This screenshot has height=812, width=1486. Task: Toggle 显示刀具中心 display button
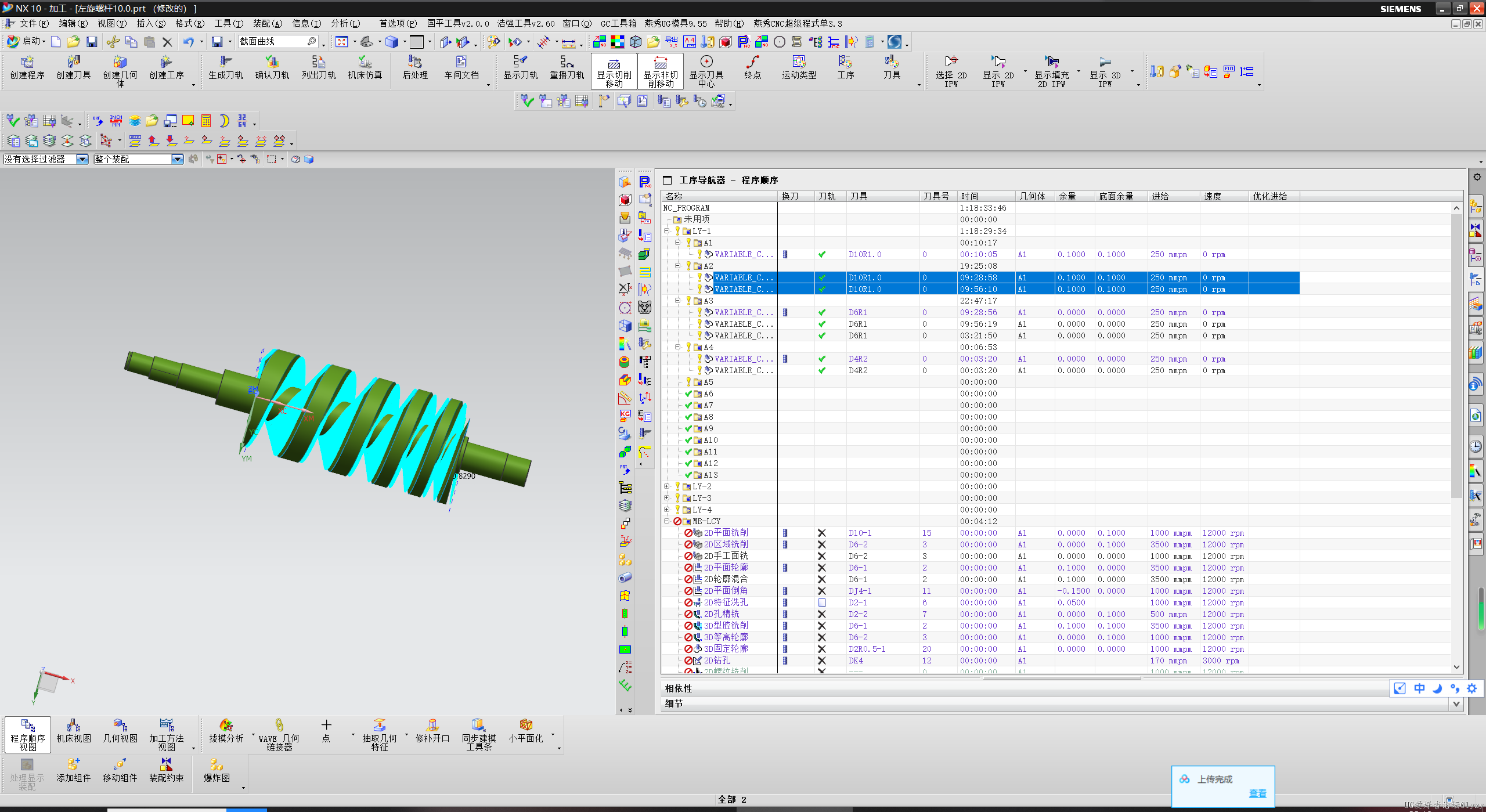pyautogui.click(x=706, y=71)
